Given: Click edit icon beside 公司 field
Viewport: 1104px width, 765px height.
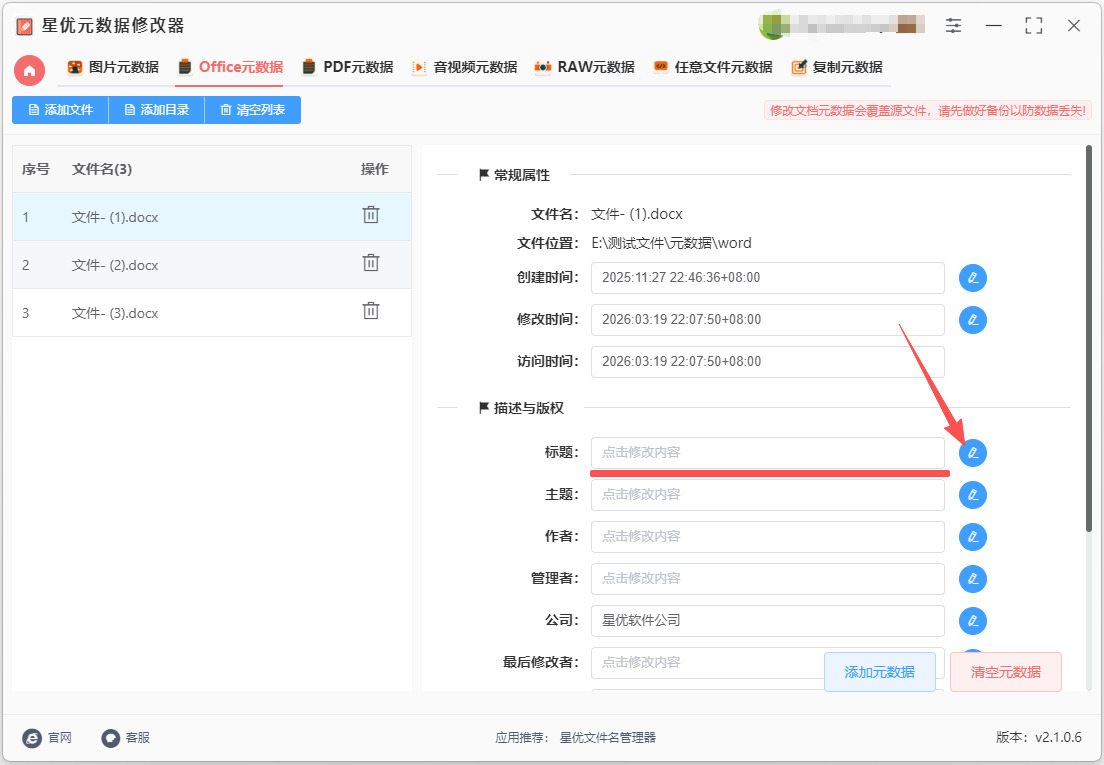Looking at the screenshot, I should 972,621.
